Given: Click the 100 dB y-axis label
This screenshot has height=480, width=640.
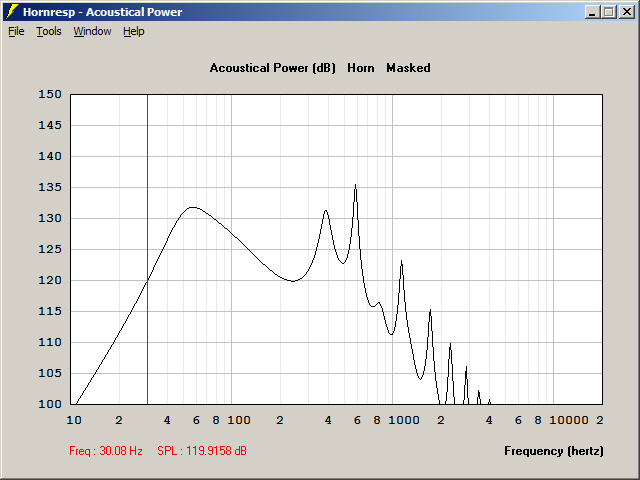Looking at the screenshot, I should pyautogui.click(x=50, y=404).
